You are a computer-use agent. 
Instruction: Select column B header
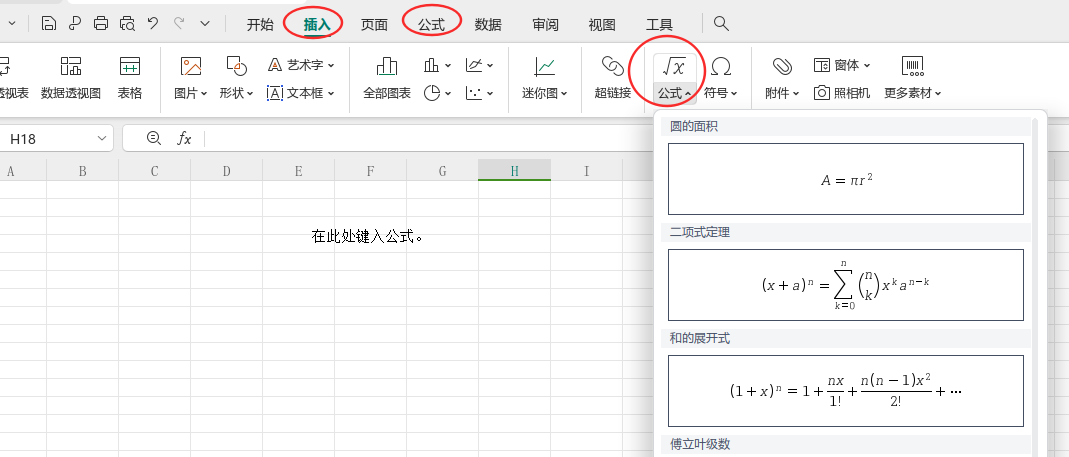82,171
